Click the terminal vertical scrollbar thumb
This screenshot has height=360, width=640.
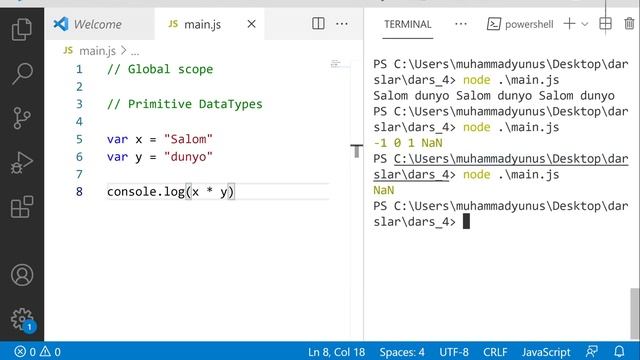pos(634,313)
